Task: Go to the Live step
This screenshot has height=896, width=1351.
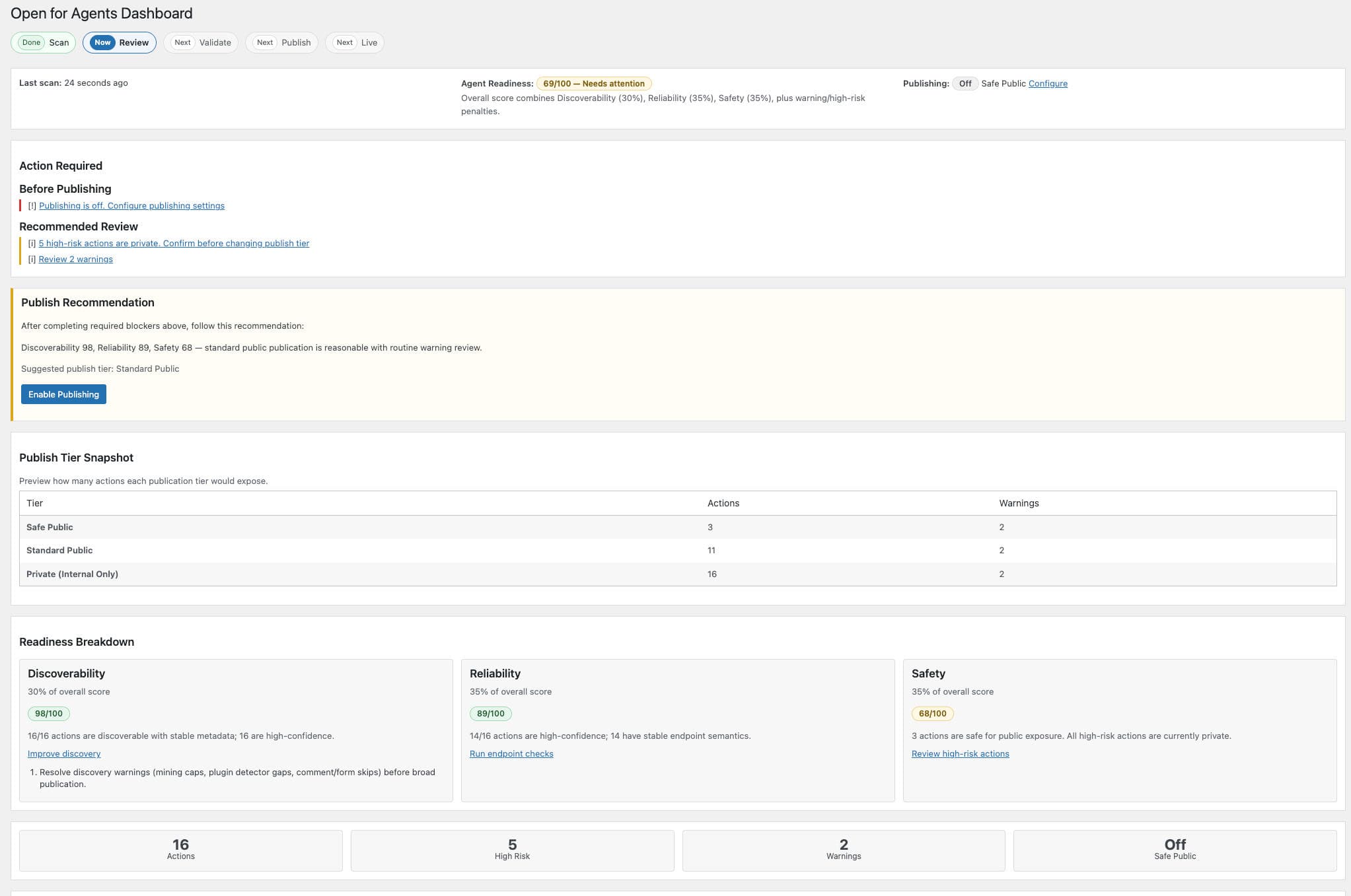Action: click(x=355, y=42)
